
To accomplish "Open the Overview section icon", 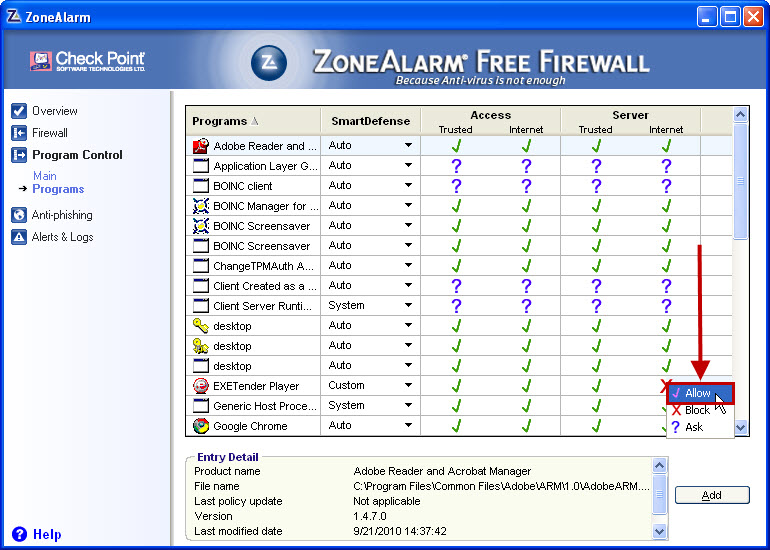I will pos(19,111).
